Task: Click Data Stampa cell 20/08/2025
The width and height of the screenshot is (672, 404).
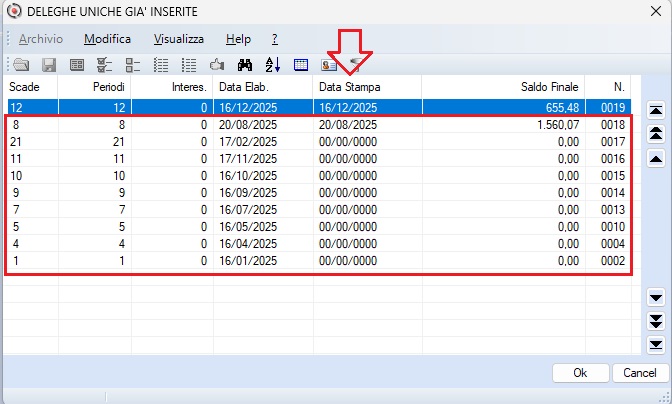Action: (x=348, y=125)
